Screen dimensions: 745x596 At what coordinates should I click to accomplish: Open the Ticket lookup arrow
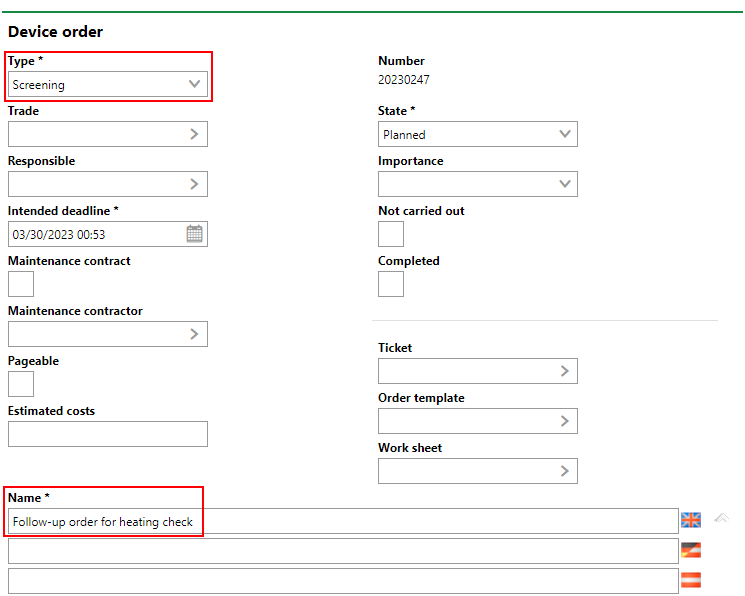(564, 371)
